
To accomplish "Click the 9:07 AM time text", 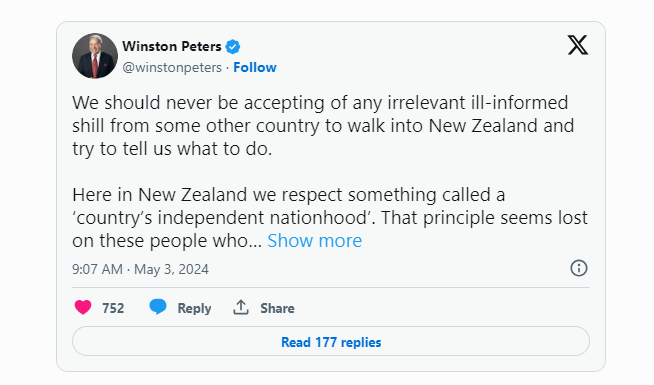I will pos(97,269).
